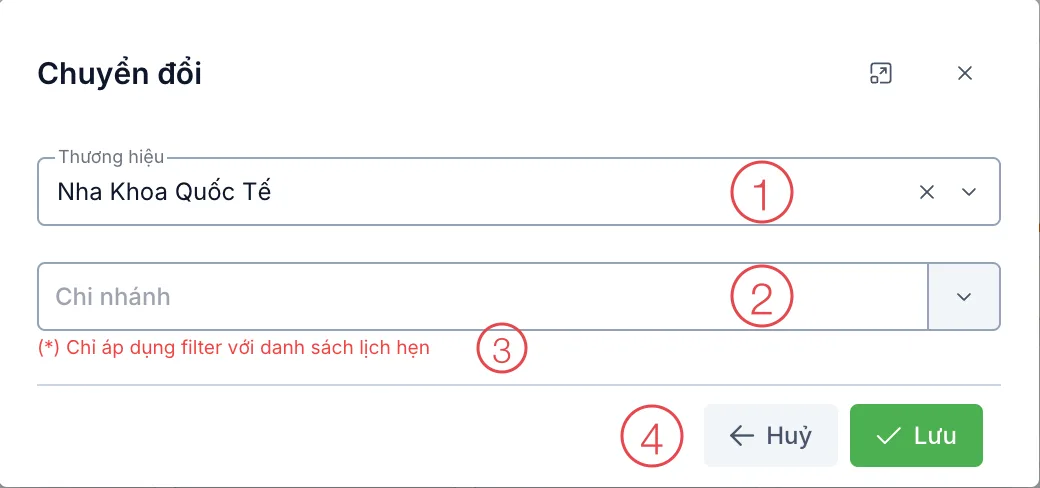This screenshot has width=1040, height=488.
Task: Cancel with the Huỷ button
Action: pos(771,436)
